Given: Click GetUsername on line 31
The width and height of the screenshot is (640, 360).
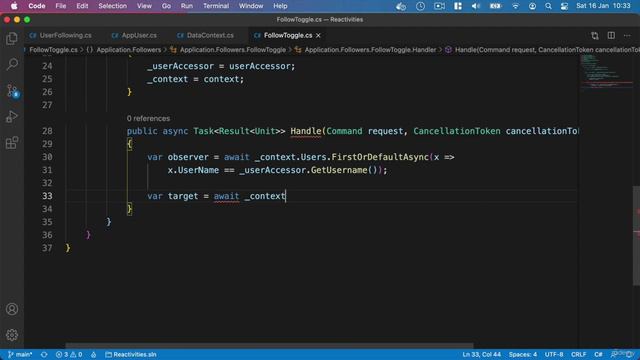Looking at the screenshot, I should click(x=339, y=170).
